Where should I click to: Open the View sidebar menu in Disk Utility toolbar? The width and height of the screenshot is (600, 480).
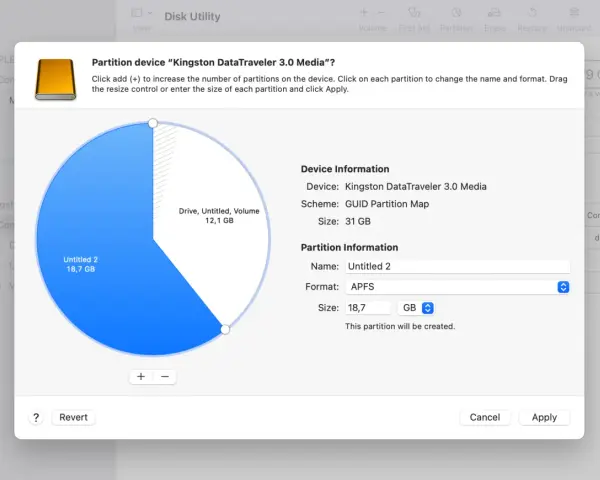pos(142,13)
